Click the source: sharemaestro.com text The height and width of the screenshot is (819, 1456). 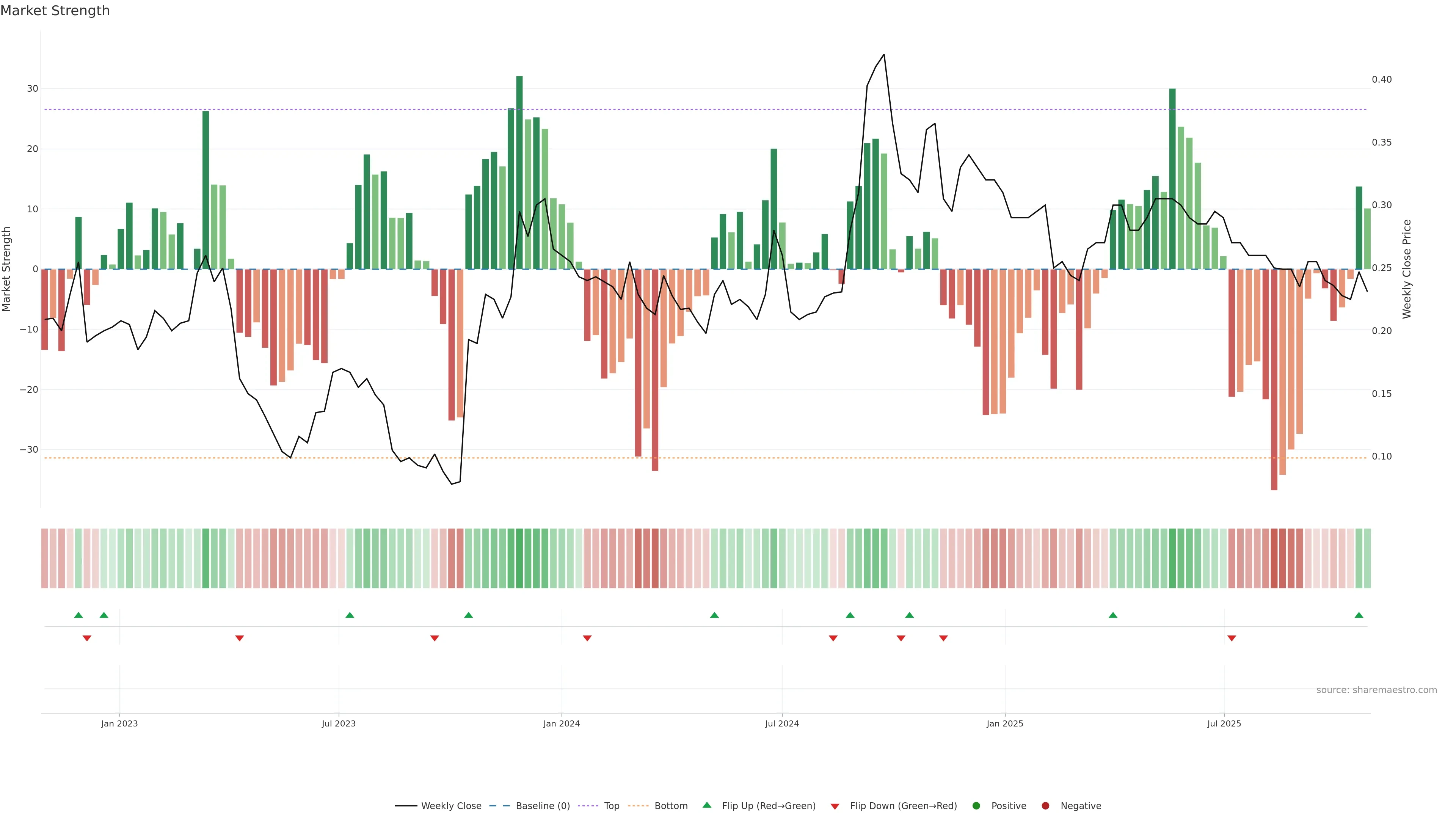(1376, 690)
